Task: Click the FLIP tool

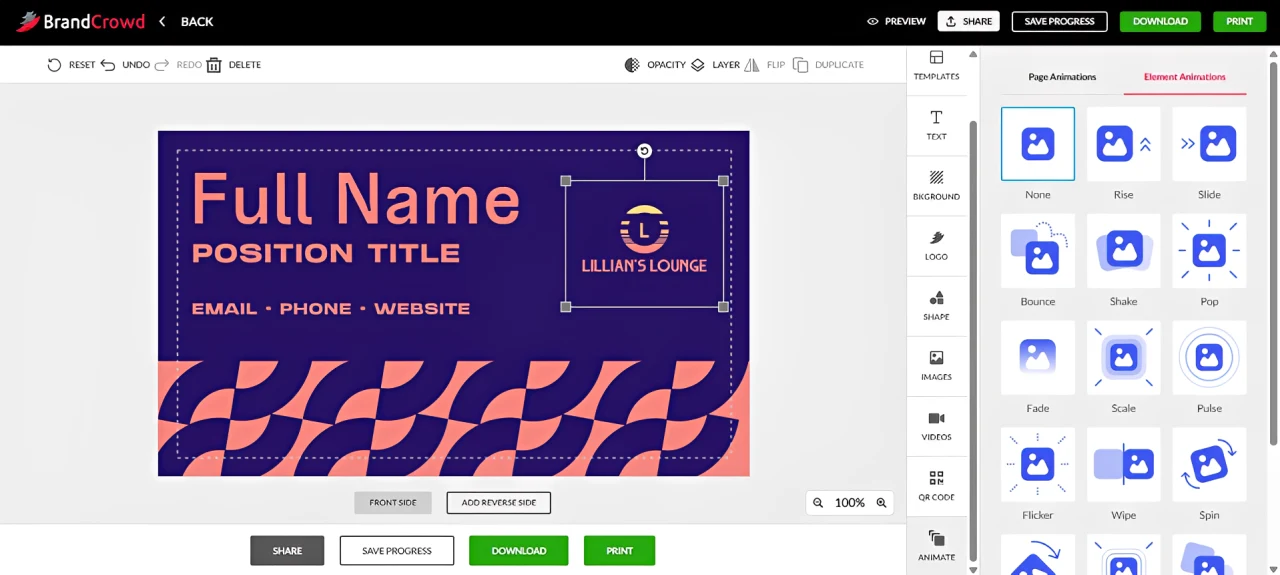Action: (x=764, y=65)
